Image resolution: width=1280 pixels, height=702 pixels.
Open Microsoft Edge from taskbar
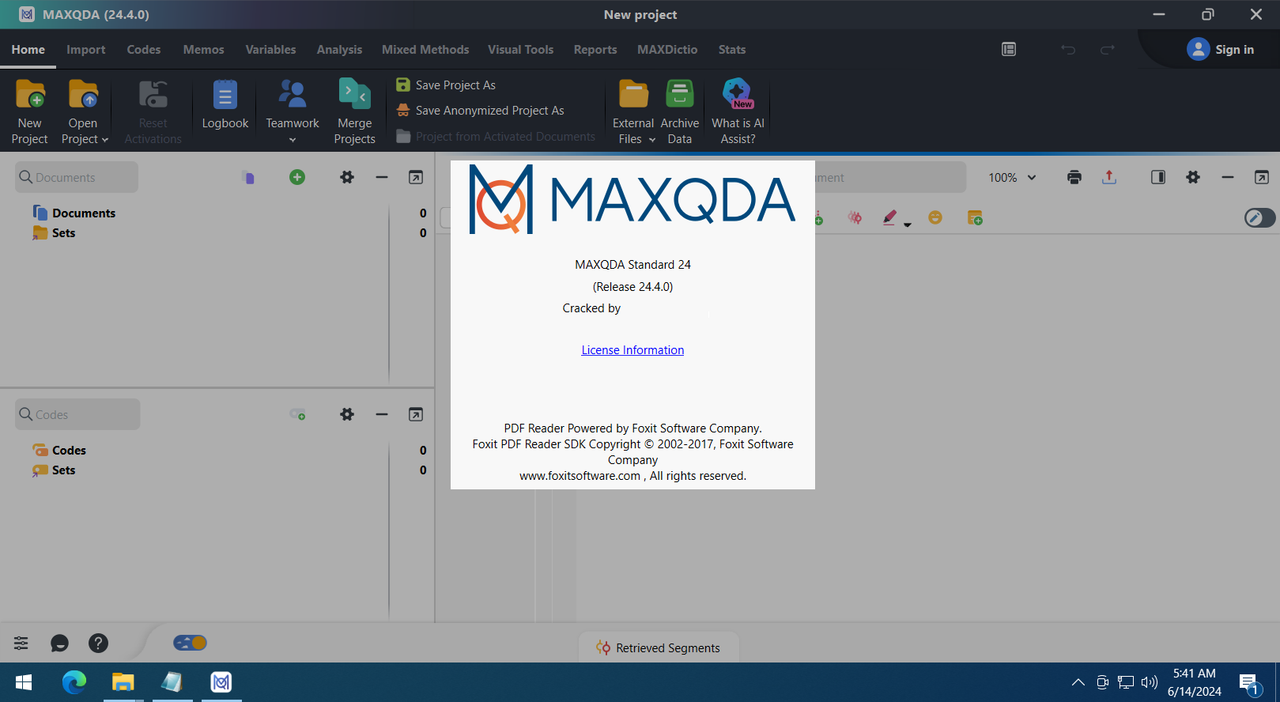(74, 682)
